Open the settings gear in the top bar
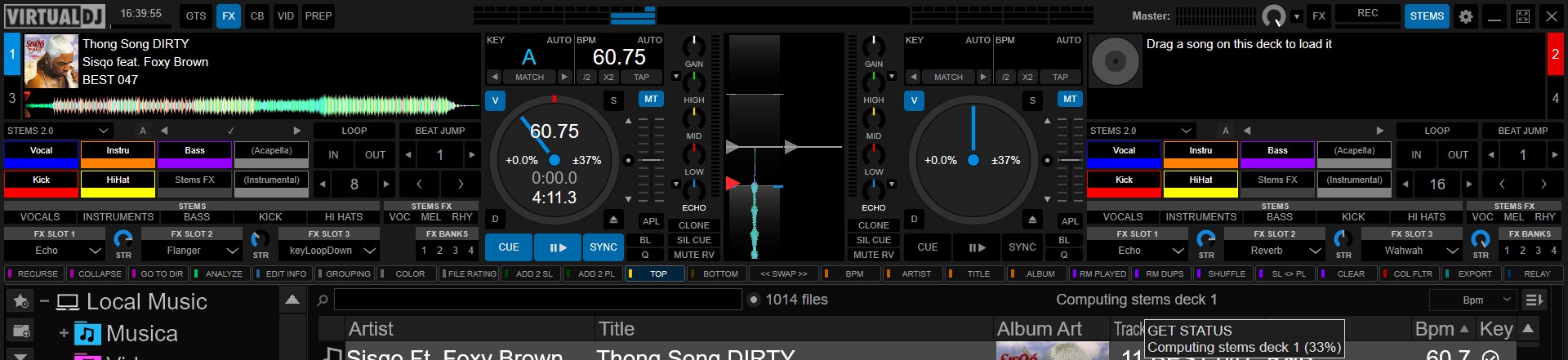1568x360 pixels. [1466, 16]
